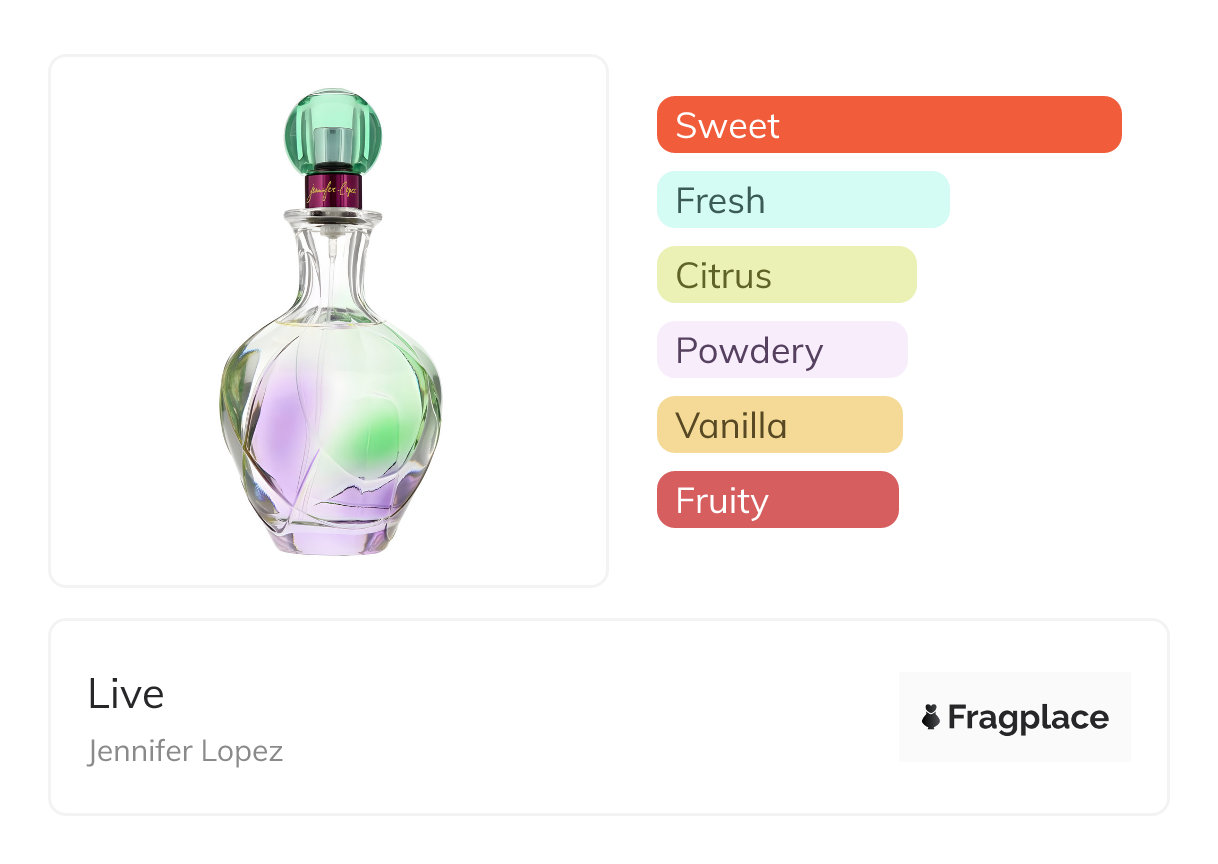Pick the Powdery accord bar

click(781, 350)
